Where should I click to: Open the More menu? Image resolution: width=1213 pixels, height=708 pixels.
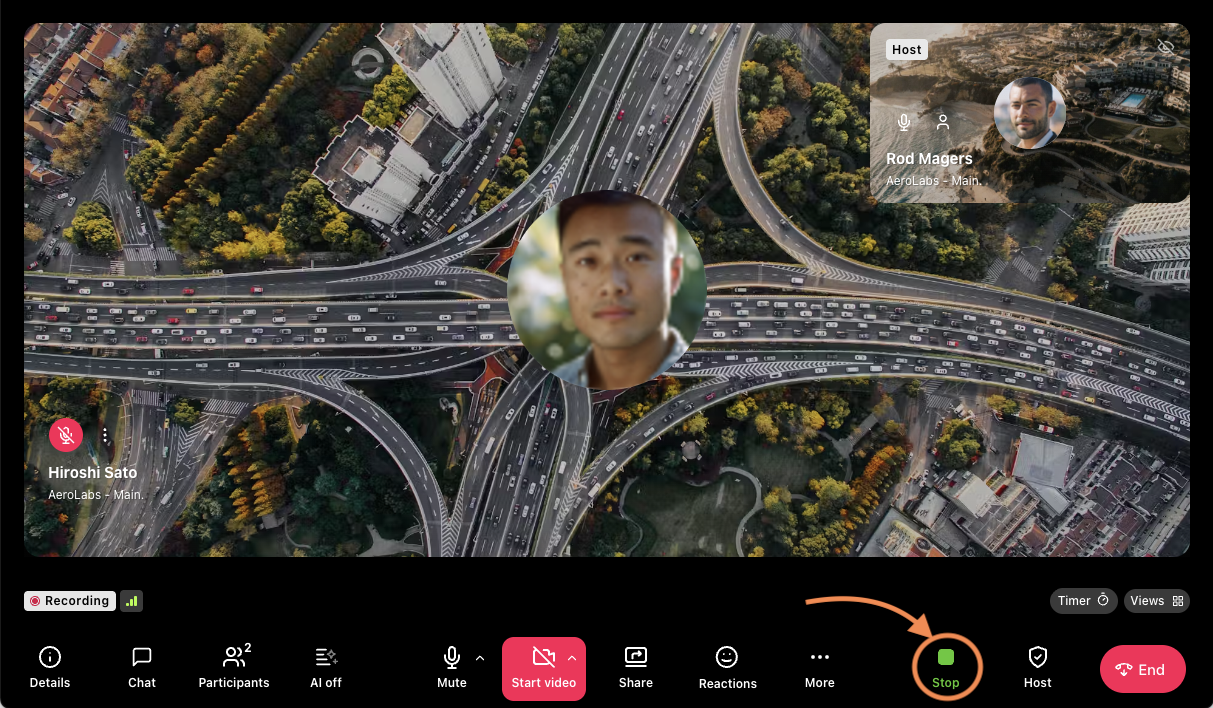coord(819,666)
